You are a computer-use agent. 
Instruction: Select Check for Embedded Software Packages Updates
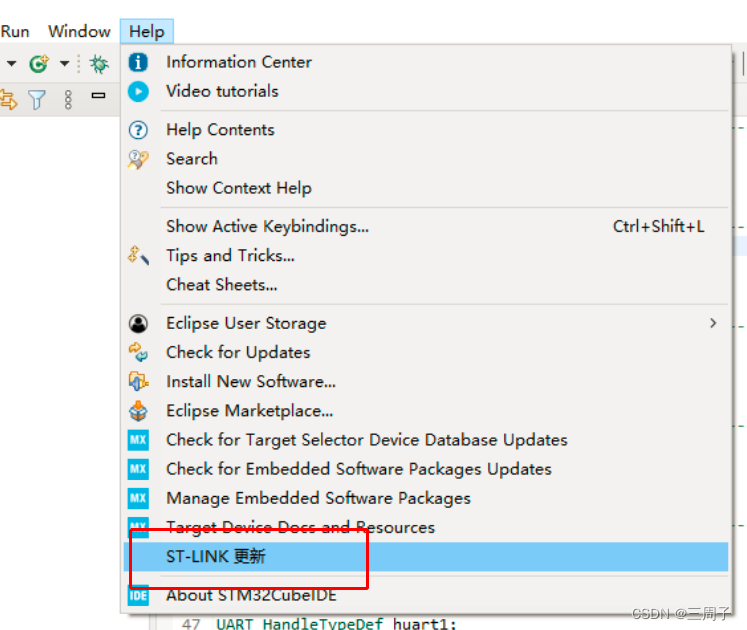[x=426, y=469]
